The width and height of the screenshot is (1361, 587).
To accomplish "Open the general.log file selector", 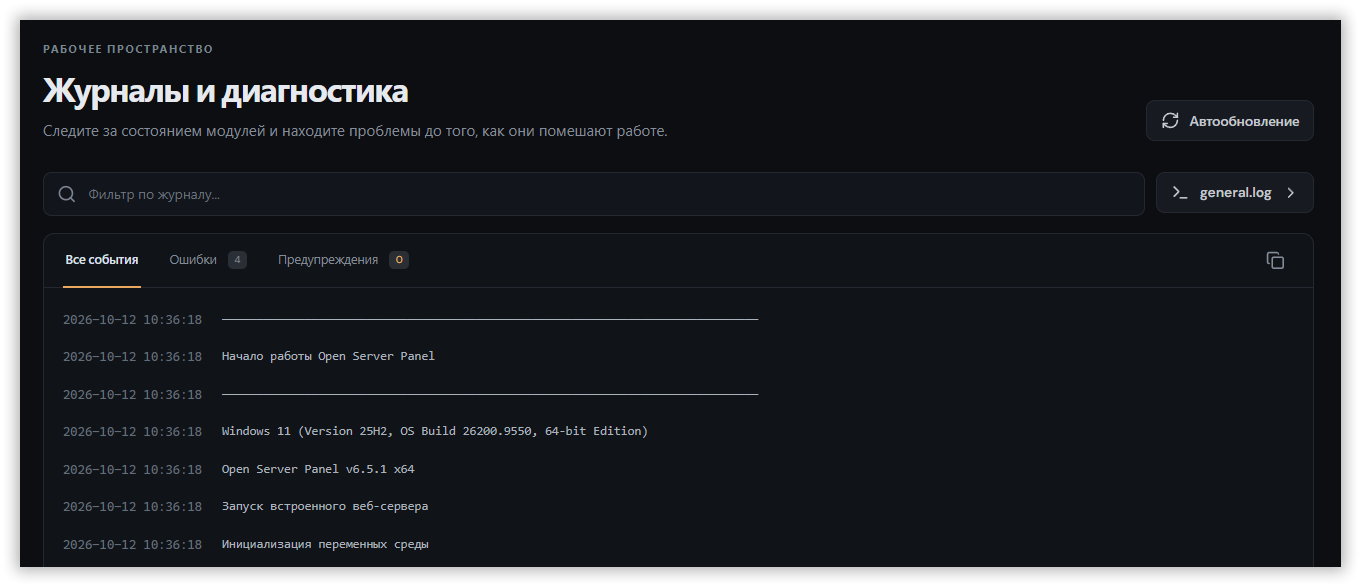I will click(x=1235, y=193).
